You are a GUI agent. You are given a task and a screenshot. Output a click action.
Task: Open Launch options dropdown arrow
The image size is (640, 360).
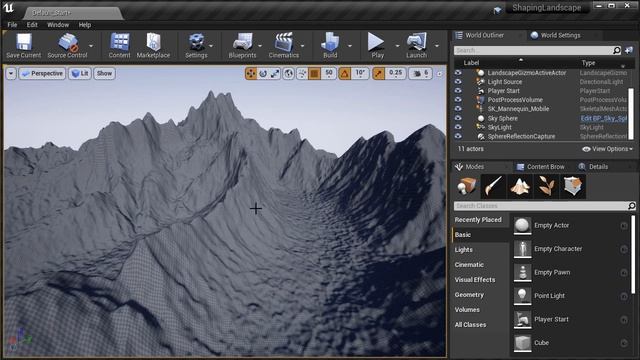(x=437, y=46)
